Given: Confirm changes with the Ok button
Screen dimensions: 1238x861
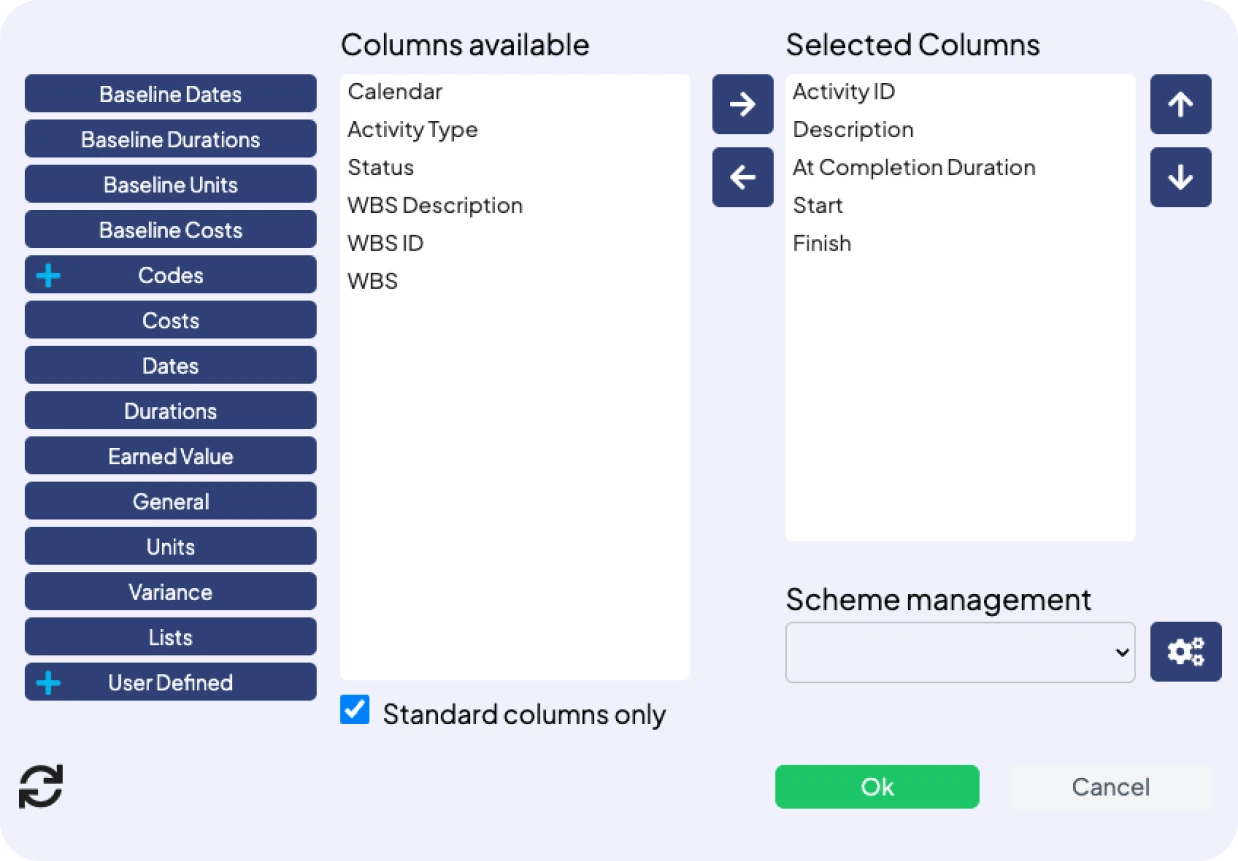Looking at the screenshot, I should pyautogui.click(x=877, y=786).
